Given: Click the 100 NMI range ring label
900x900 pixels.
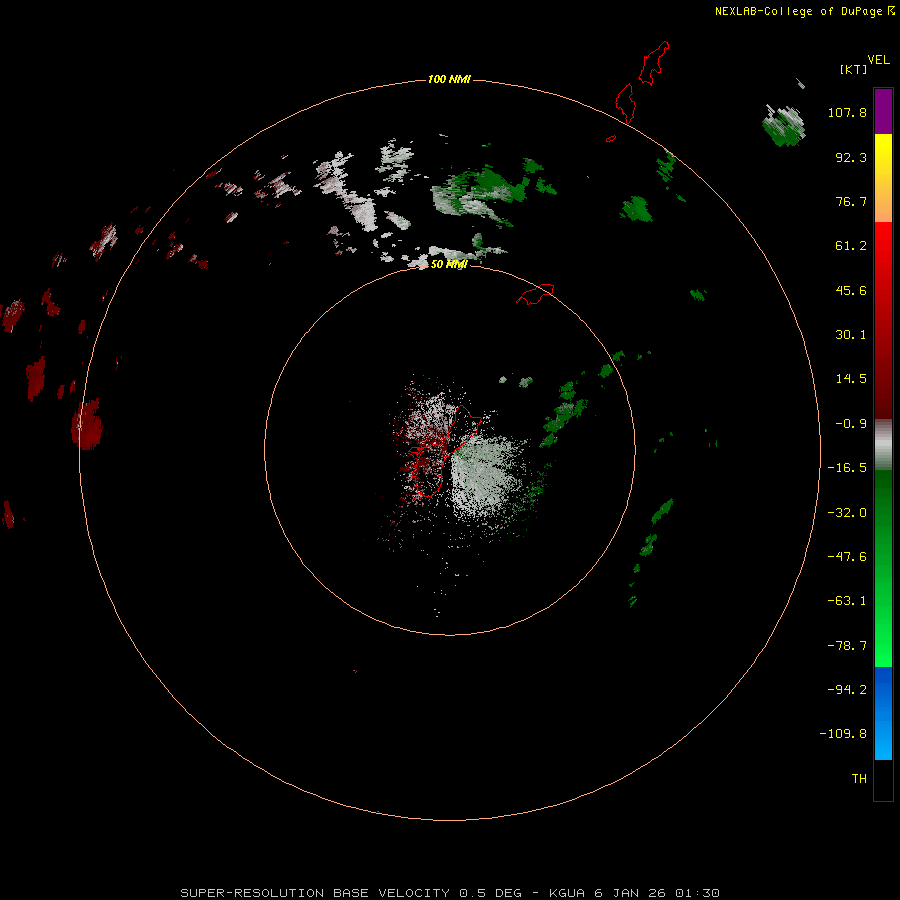Looking at the screenshot, I should pyautogui.click(x=449, y=79).
